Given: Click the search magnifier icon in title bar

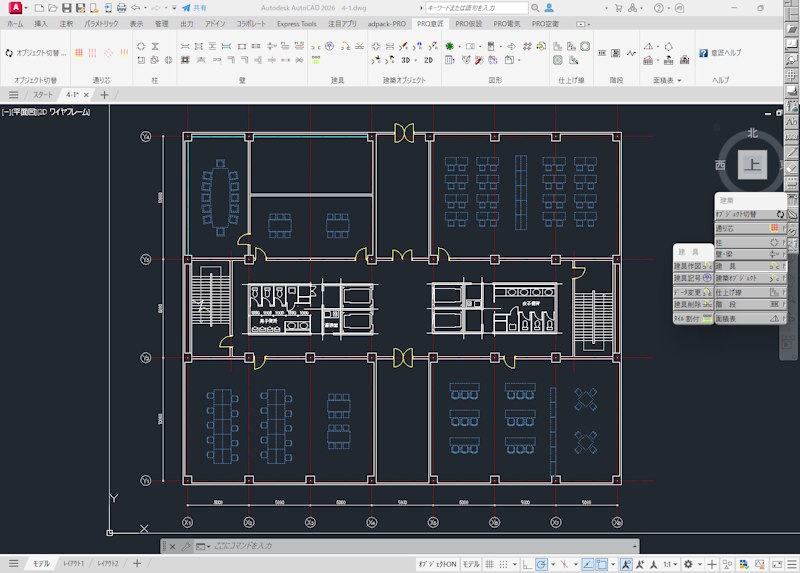Looking at the screenshot, I should [535, 8].
